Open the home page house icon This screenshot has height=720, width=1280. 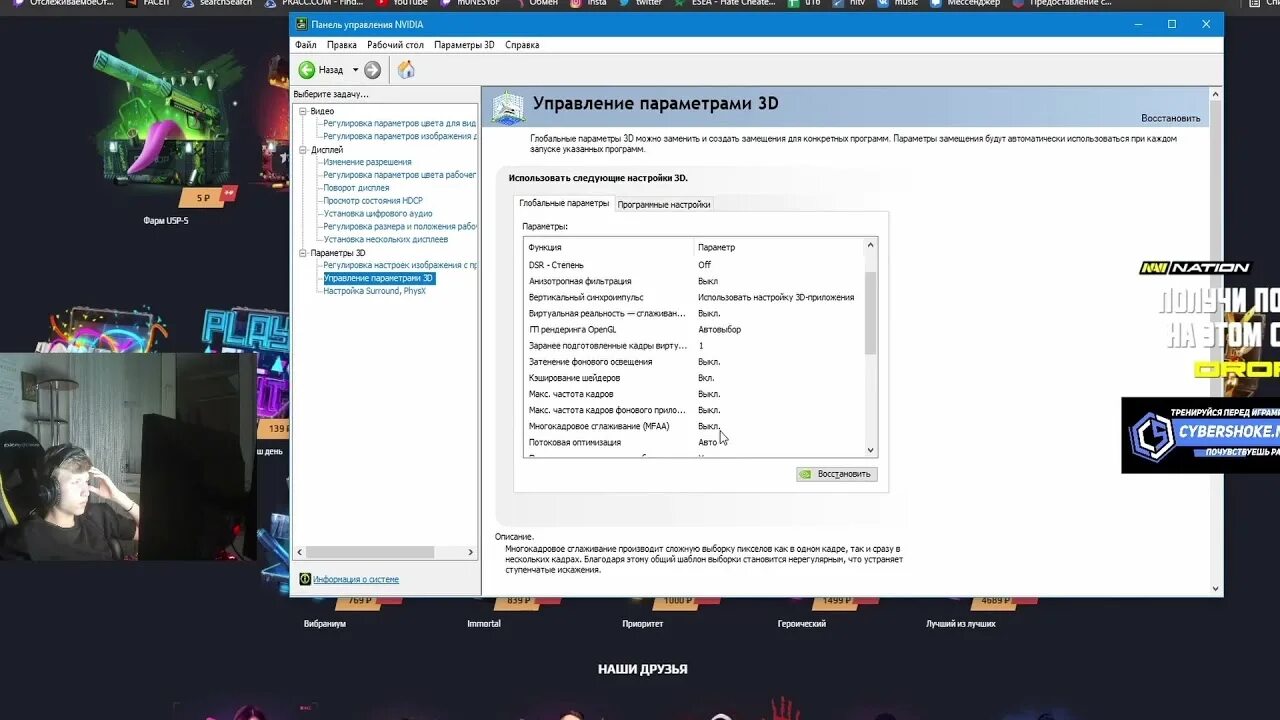pos(406,70)
